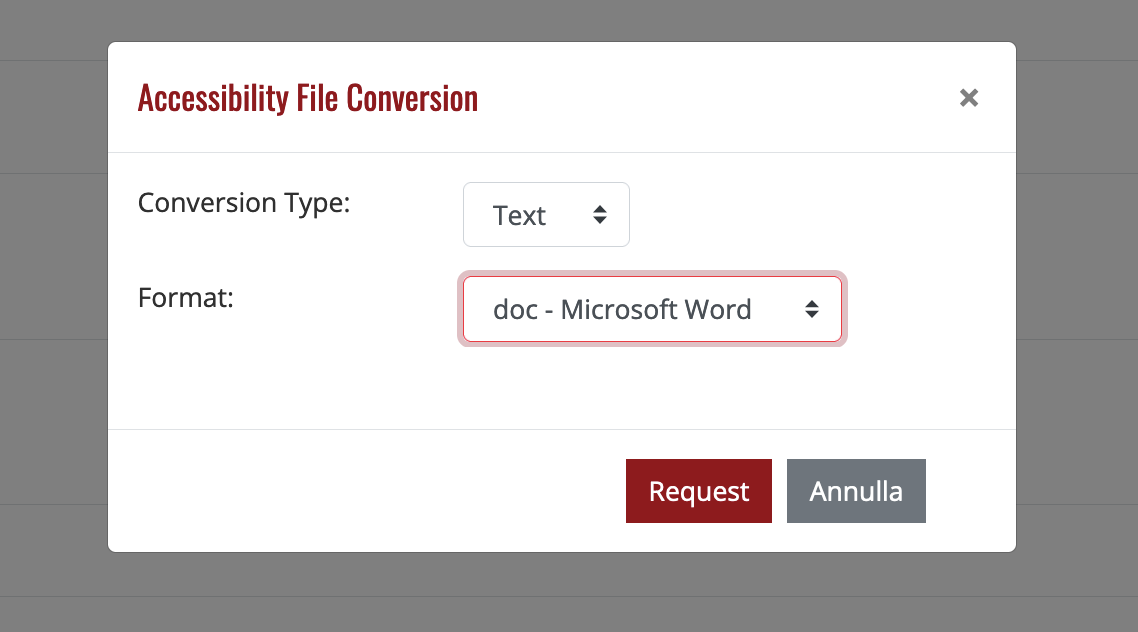This screenshot has width=1138, height=632.
Task: Click the "Text" value in Conversion Type
Action: [x=519, y=216]
